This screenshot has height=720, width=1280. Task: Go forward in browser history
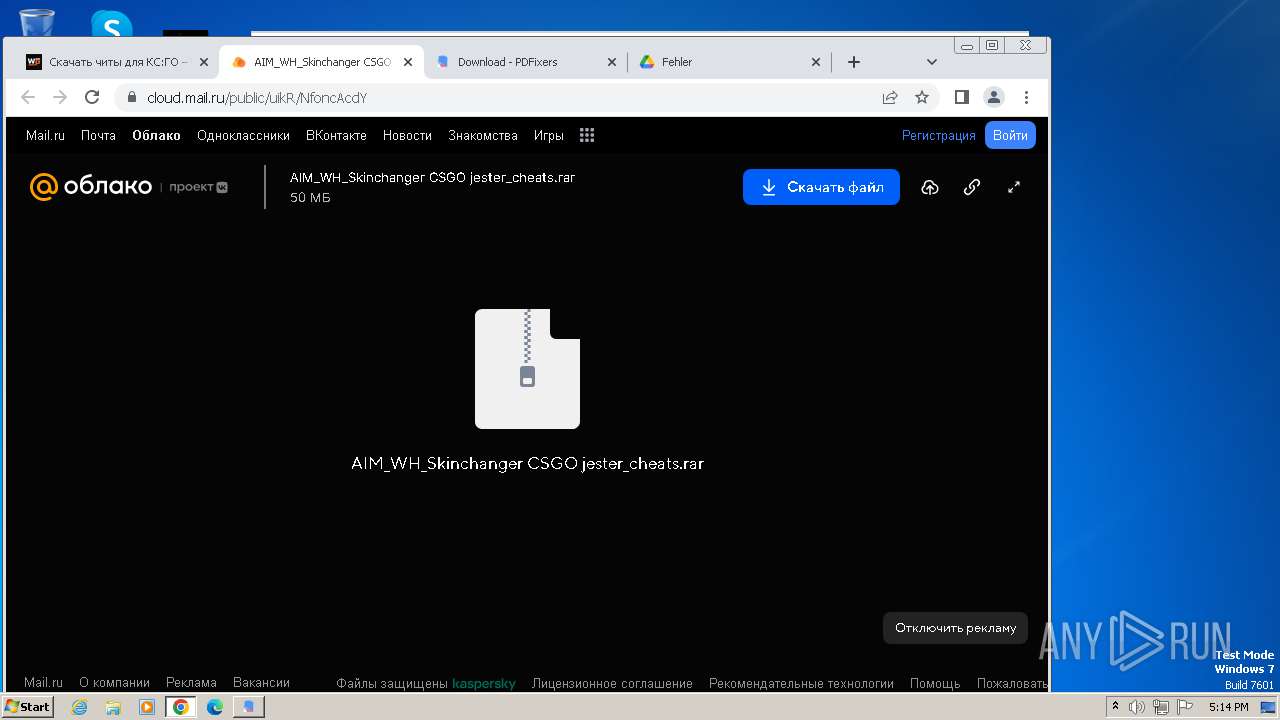60,97
